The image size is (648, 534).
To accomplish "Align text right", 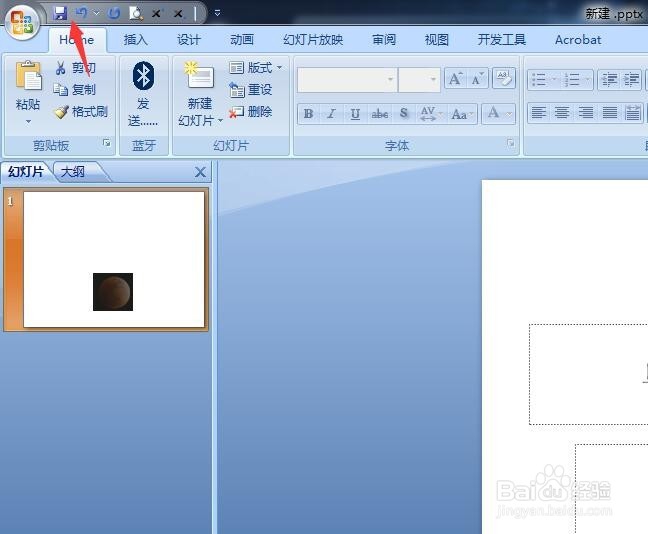I will pos(586,112).
